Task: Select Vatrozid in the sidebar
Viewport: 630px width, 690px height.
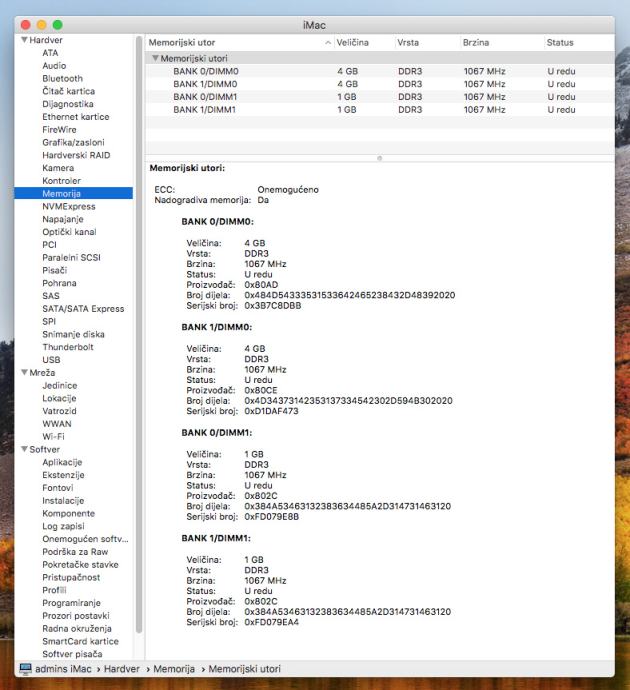Action: point(59,411)
